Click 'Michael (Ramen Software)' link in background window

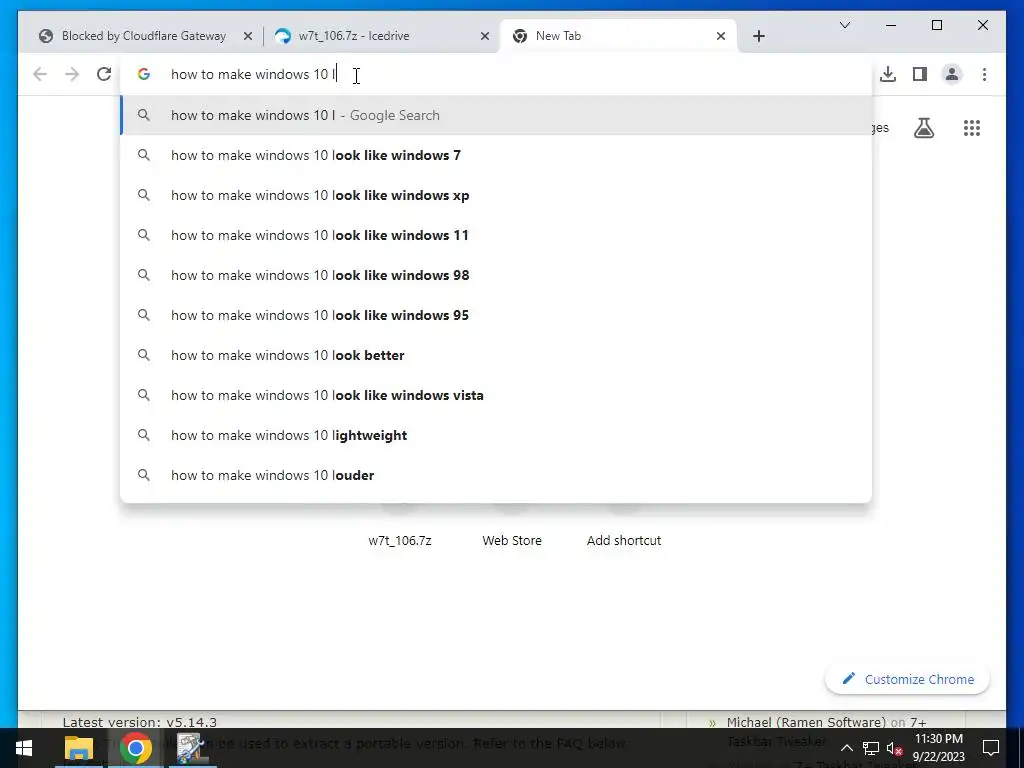(806, 722)
